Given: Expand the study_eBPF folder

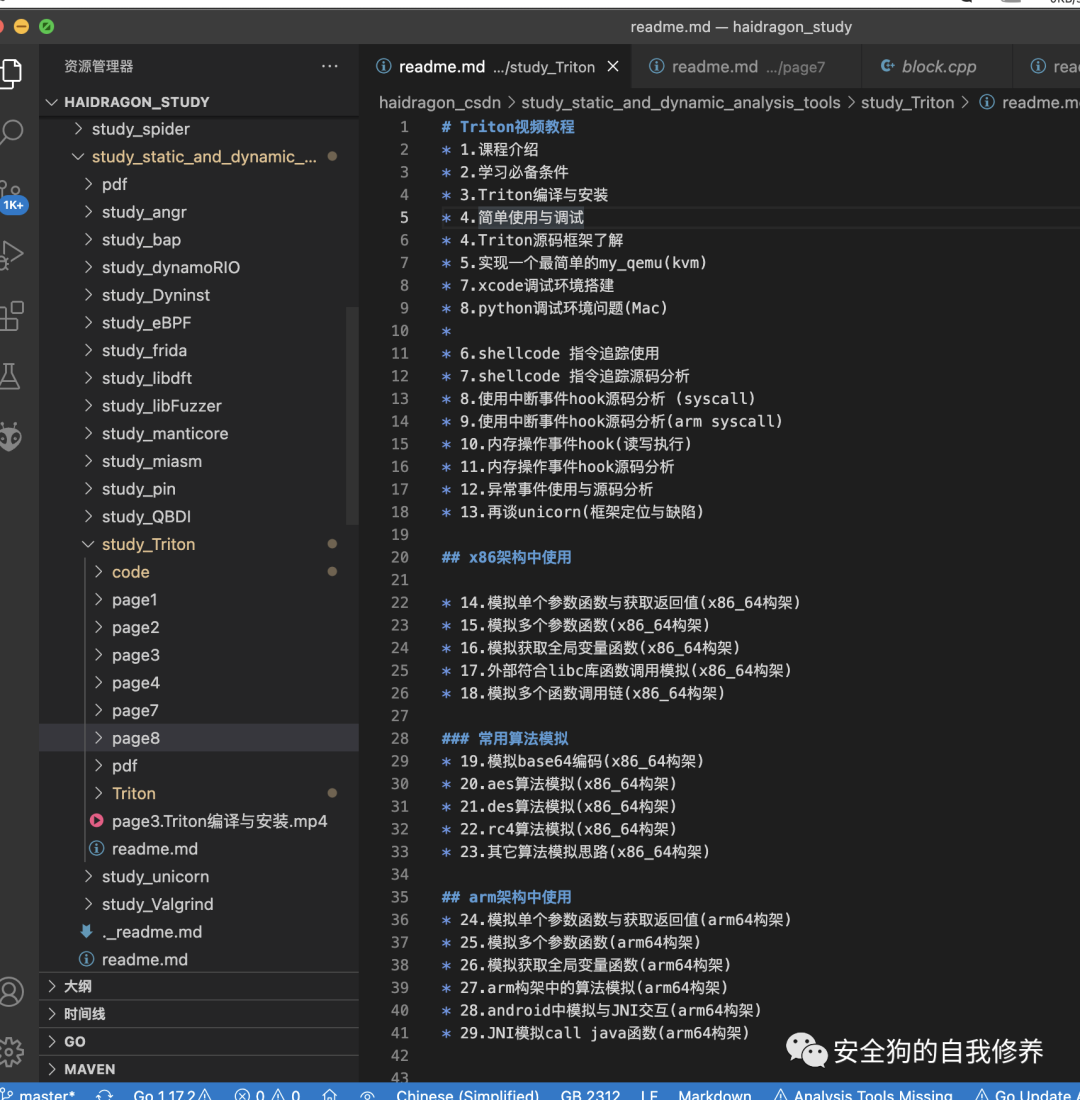Looking at the screenshot, I should coord(199,323).
